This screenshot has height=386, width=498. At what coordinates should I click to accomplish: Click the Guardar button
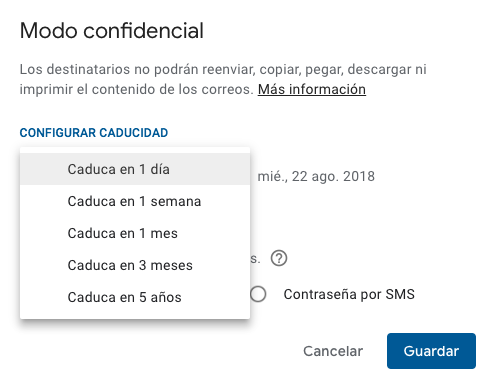(431, 351)
